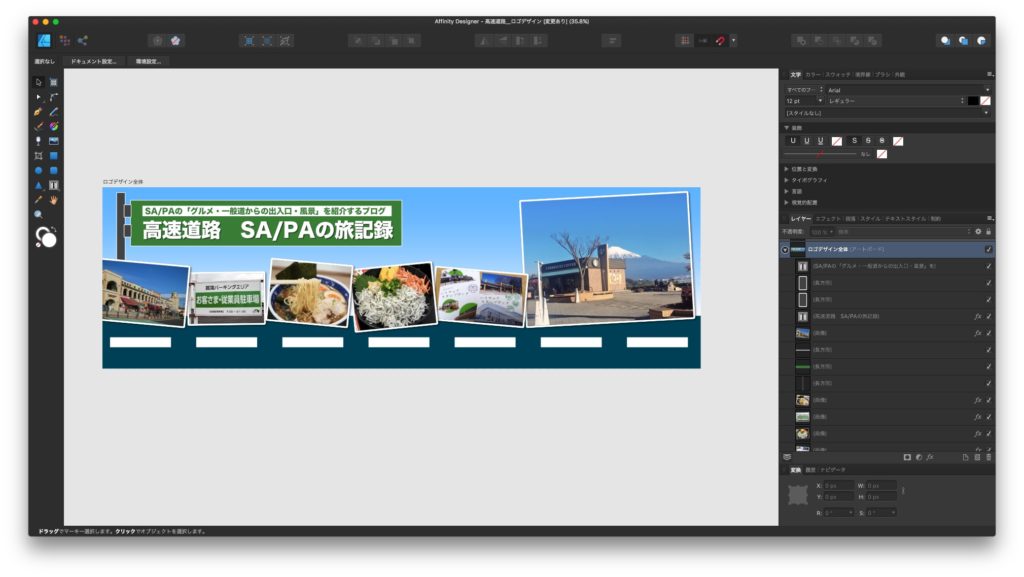Select the Colour Picker eyedropper tool
Image resolution: width=1024 pixels, height=577 pixels.
tap(39, 200)
